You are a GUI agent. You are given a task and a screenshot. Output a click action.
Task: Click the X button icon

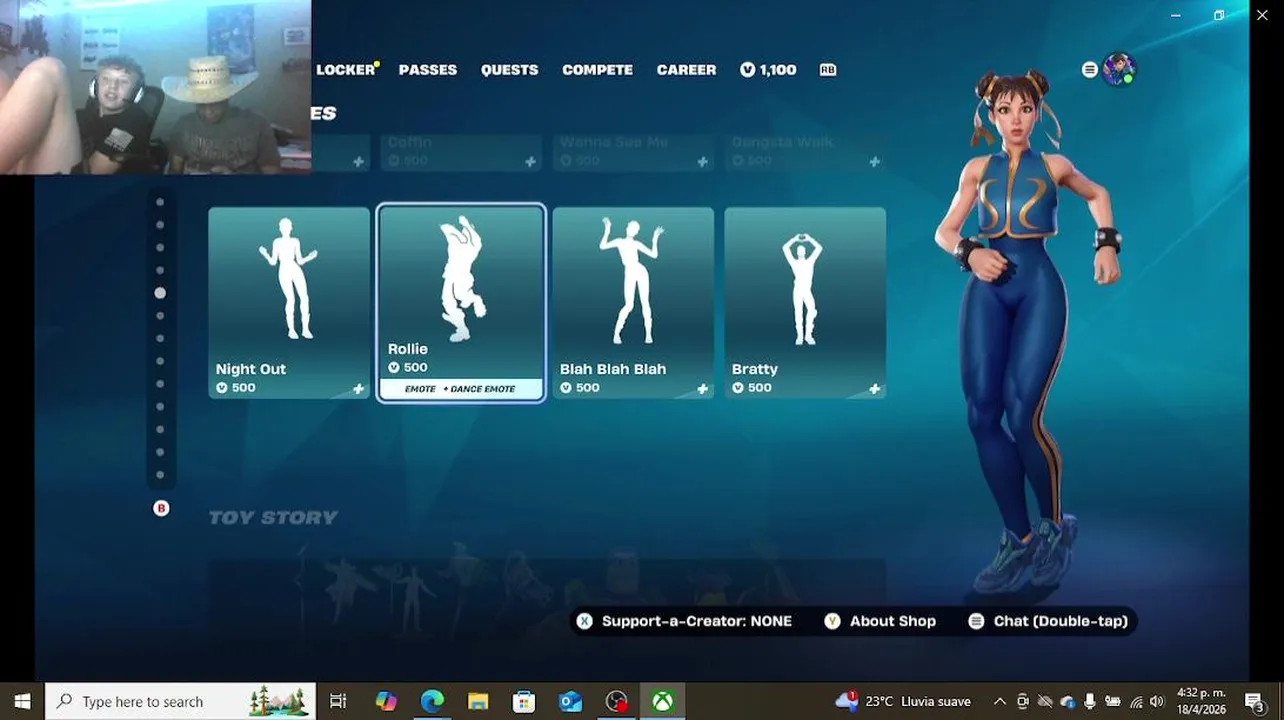[x=584, y=621]
